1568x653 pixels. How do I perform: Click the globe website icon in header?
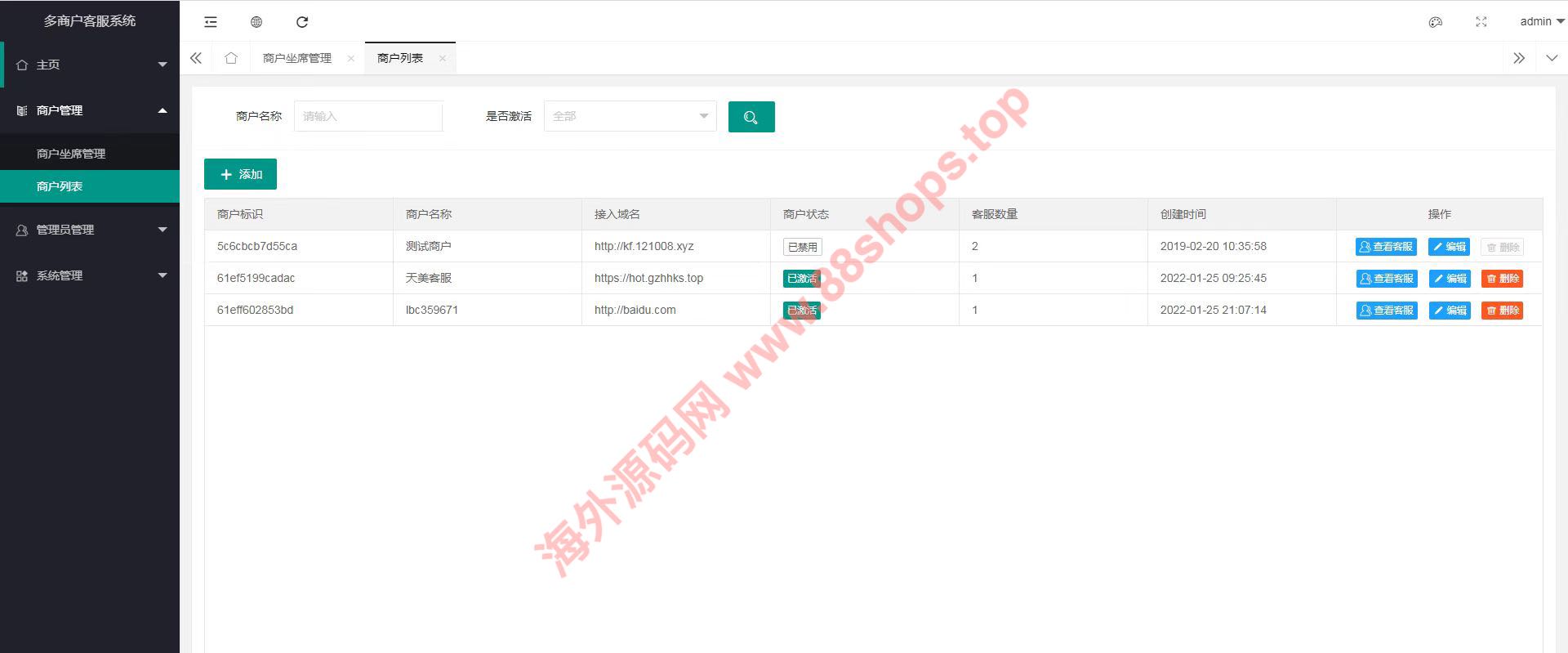click(x=256, y=22)
